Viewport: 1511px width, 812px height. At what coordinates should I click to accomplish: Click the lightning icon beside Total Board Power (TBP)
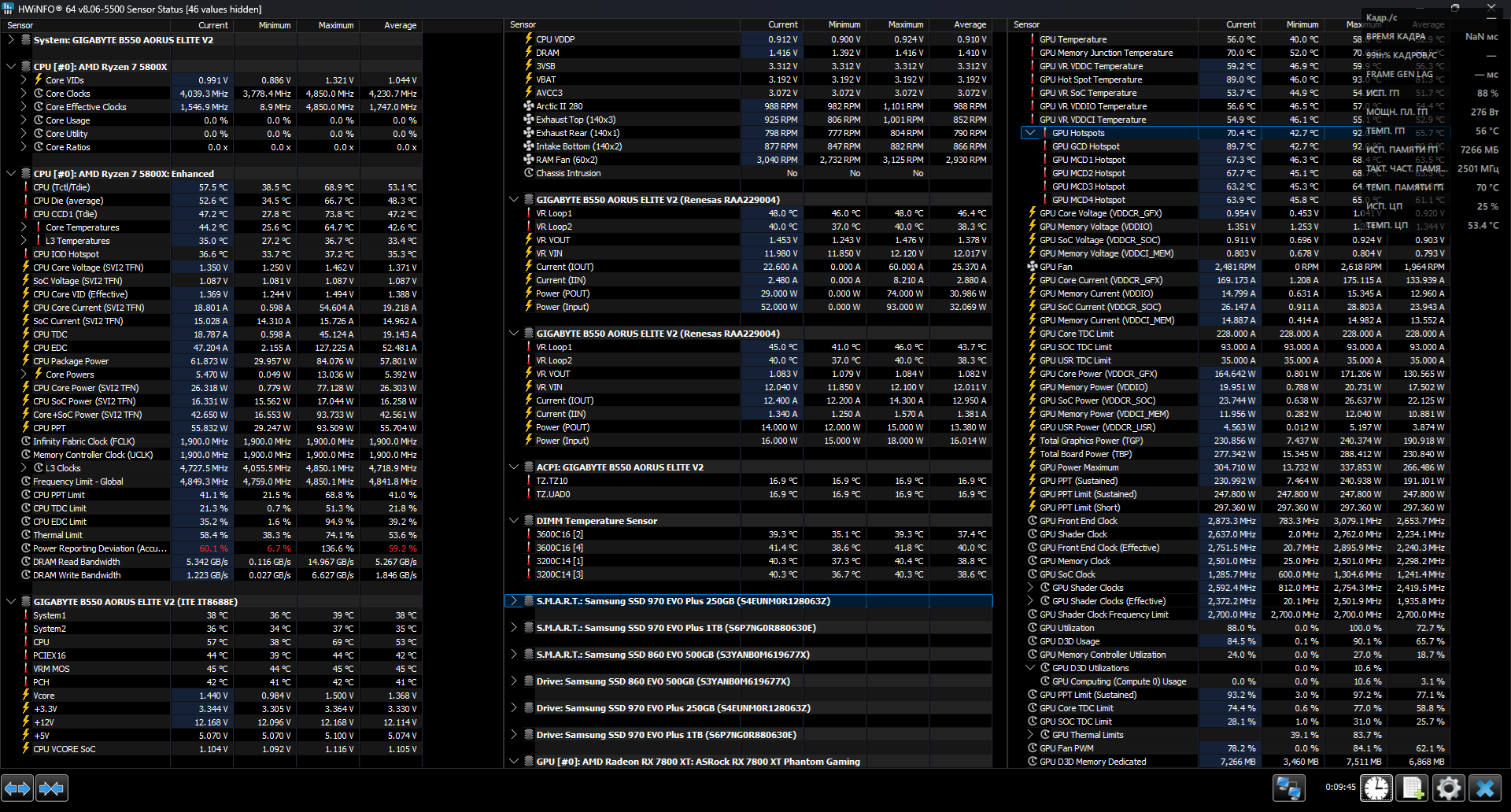point(1033,454)
